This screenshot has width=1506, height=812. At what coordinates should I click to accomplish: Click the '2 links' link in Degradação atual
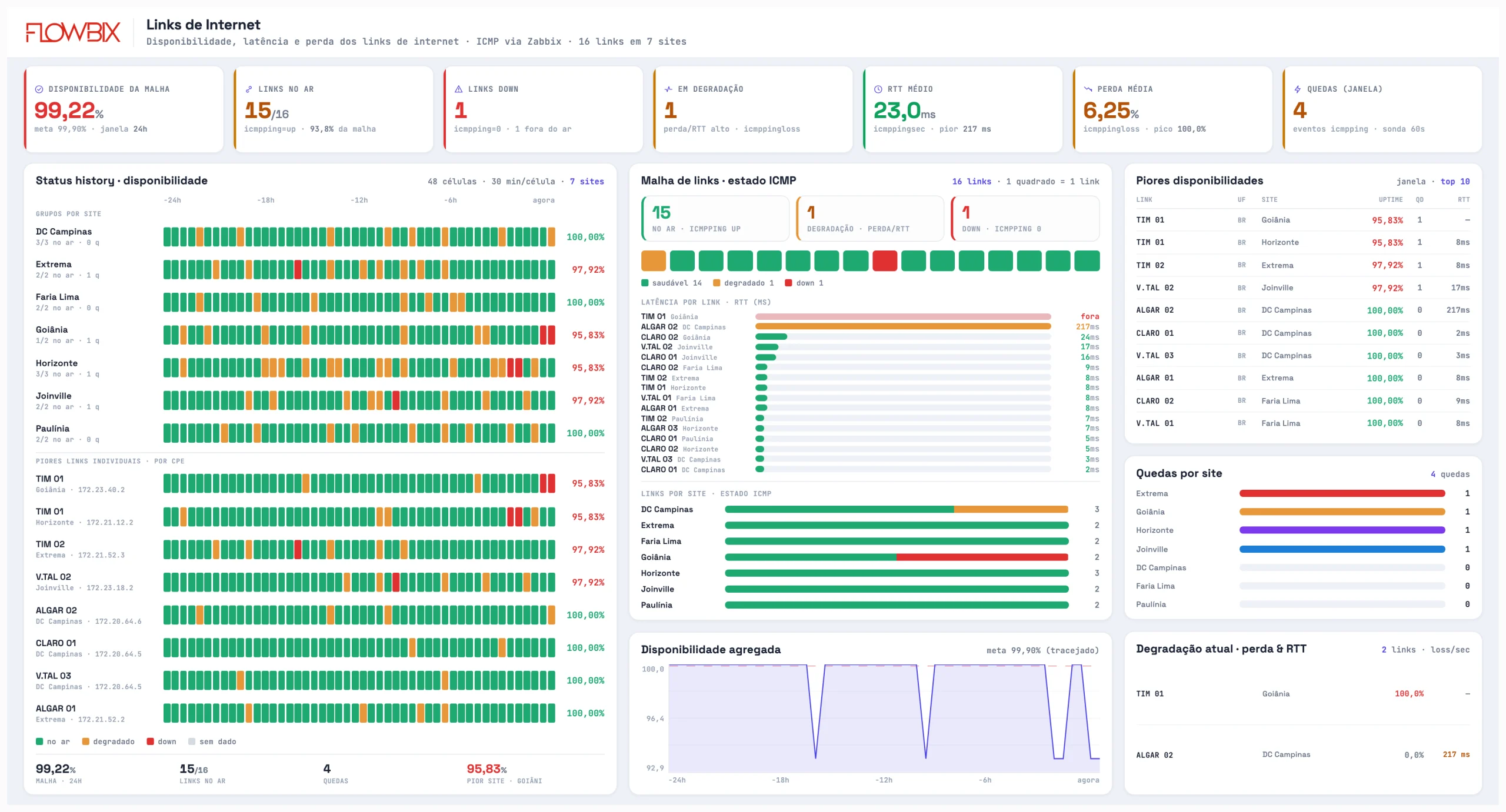click(1398, 650)
